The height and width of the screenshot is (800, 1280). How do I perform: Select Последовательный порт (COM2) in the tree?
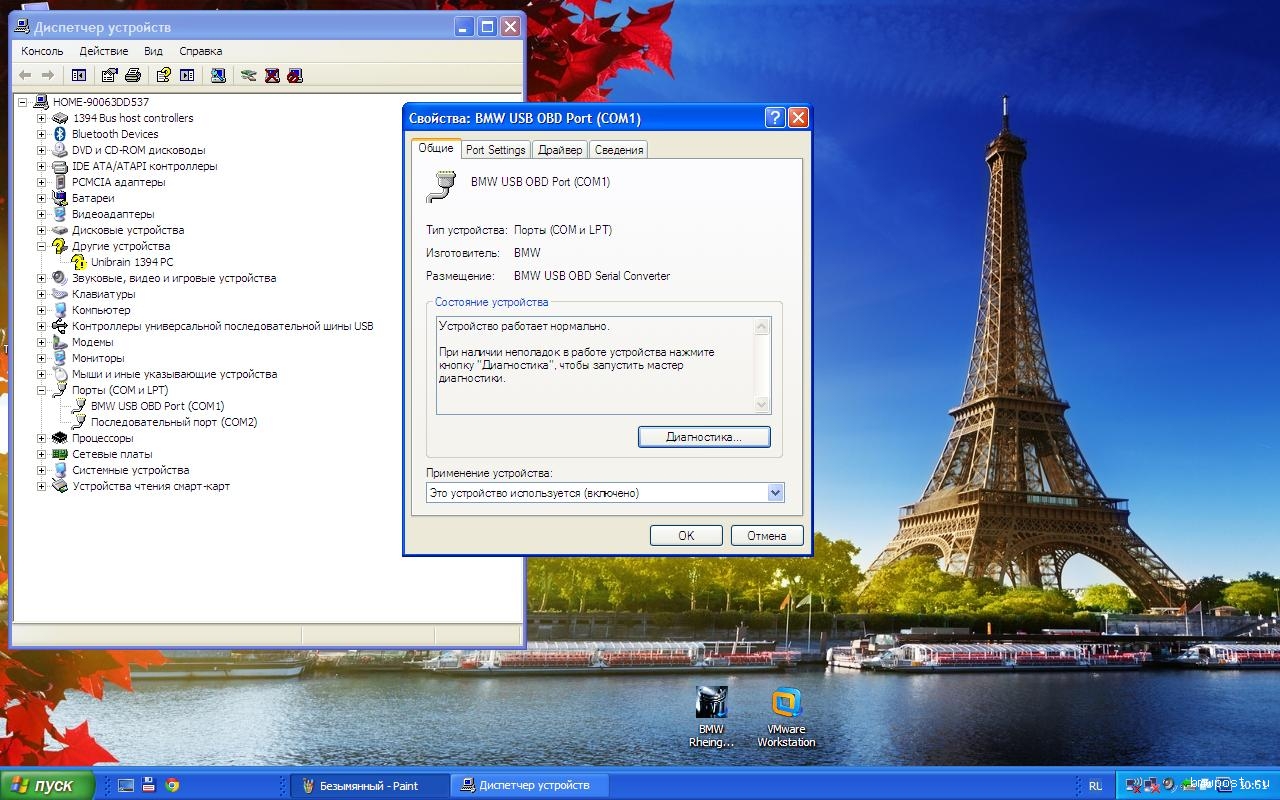pyautogui.click(x=173, y=422)
